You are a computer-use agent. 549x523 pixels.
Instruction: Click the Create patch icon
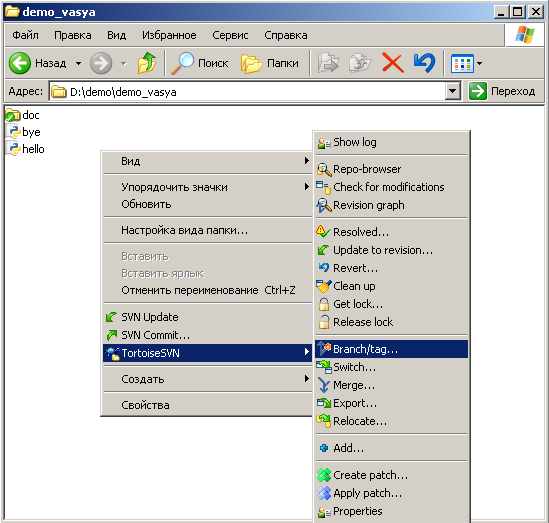click(x=324, y=475)
